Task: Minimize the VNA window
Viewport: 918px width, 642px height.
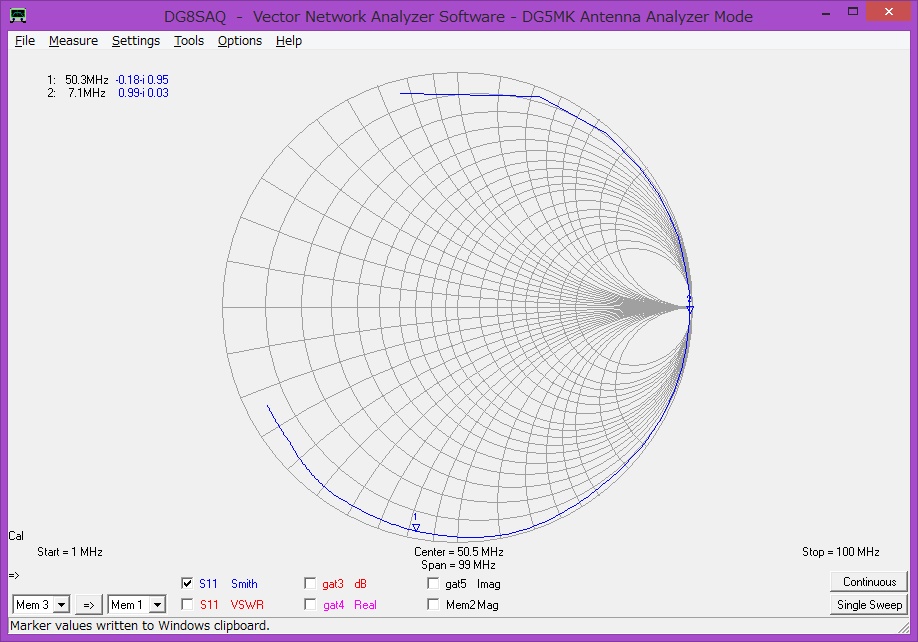Action: (825, 13)
